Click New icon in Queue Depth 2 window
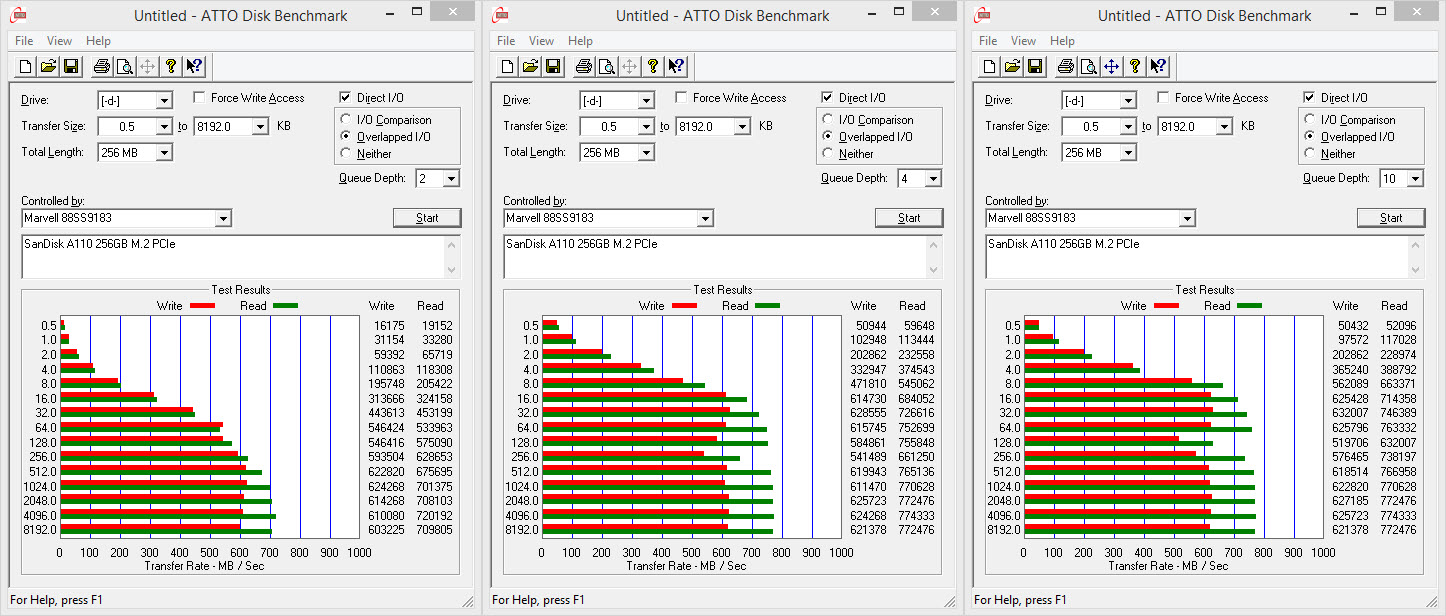Viewport: 1446px width, 616px height. [x=25, y=67]
